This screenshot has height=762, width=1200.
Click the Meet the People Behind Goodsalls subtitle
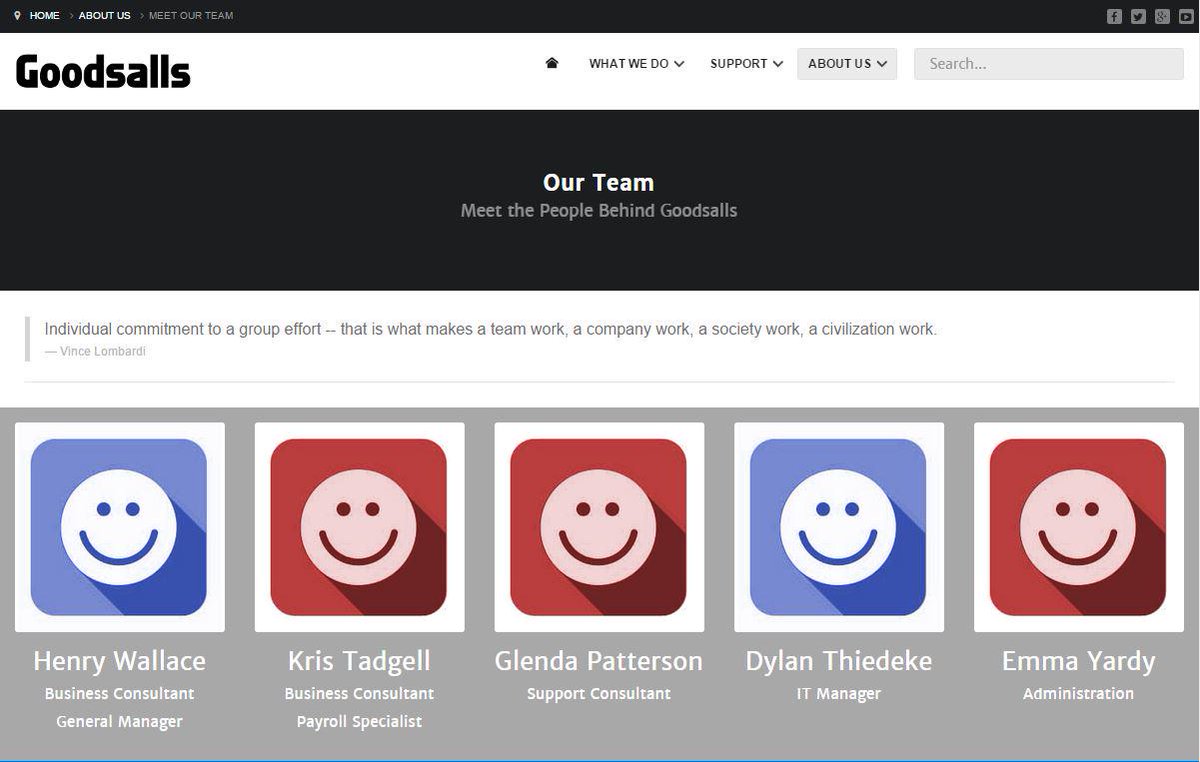599,211
